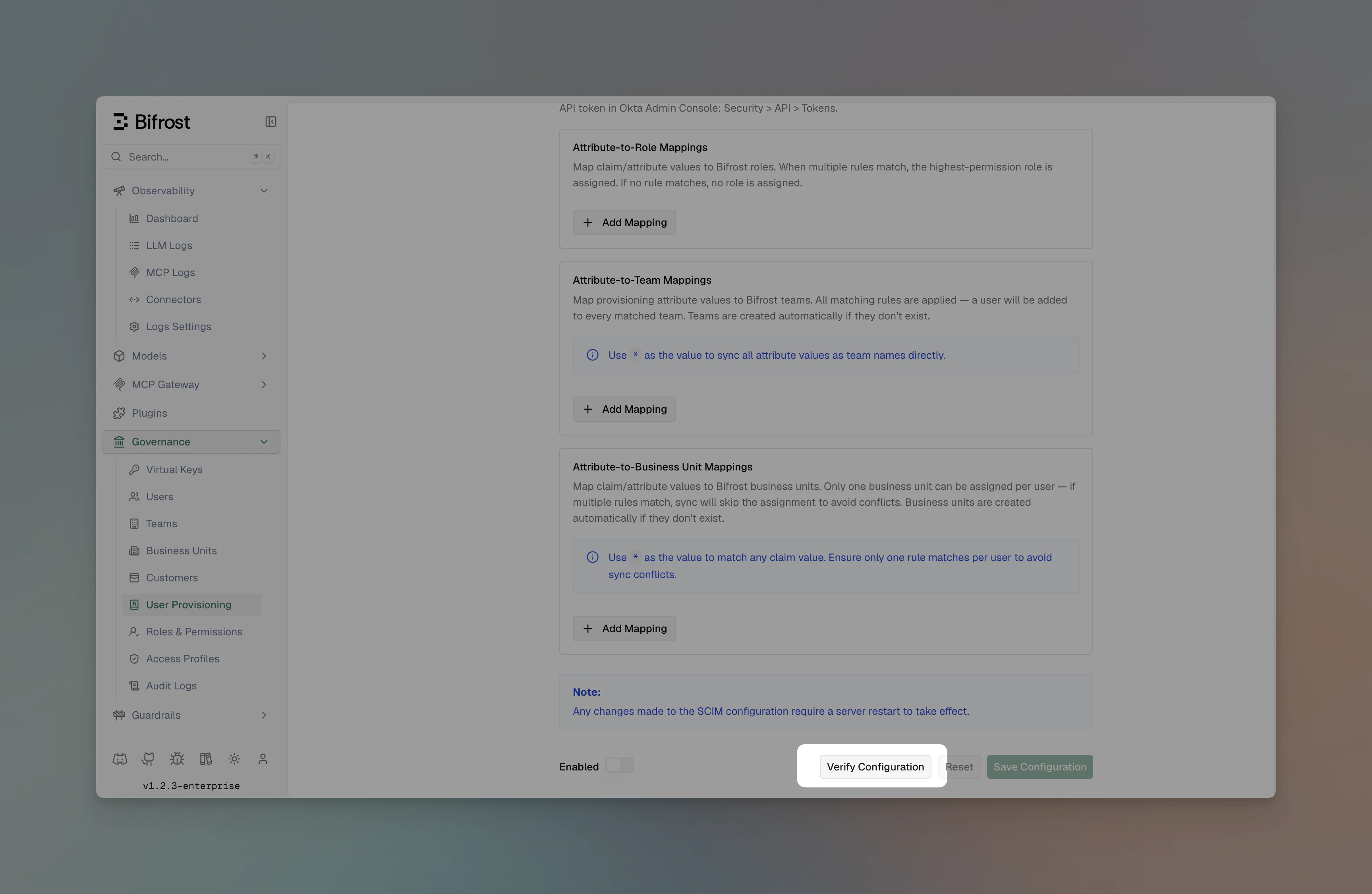
Task: Toggle the Enabled switch
Action: coord(620,765)
